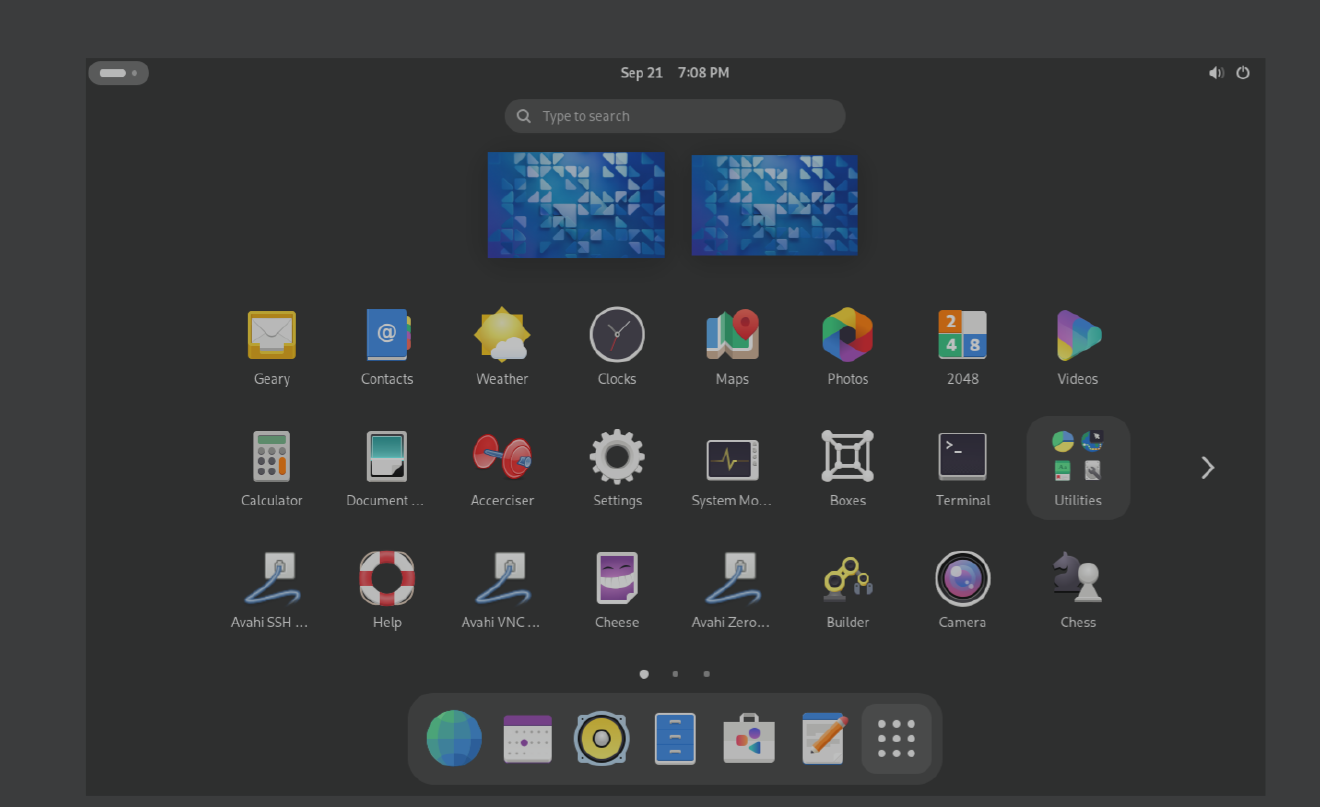The image size is (1320, 807).
Task: Open System Monitor
Action: tap(731, 466)
